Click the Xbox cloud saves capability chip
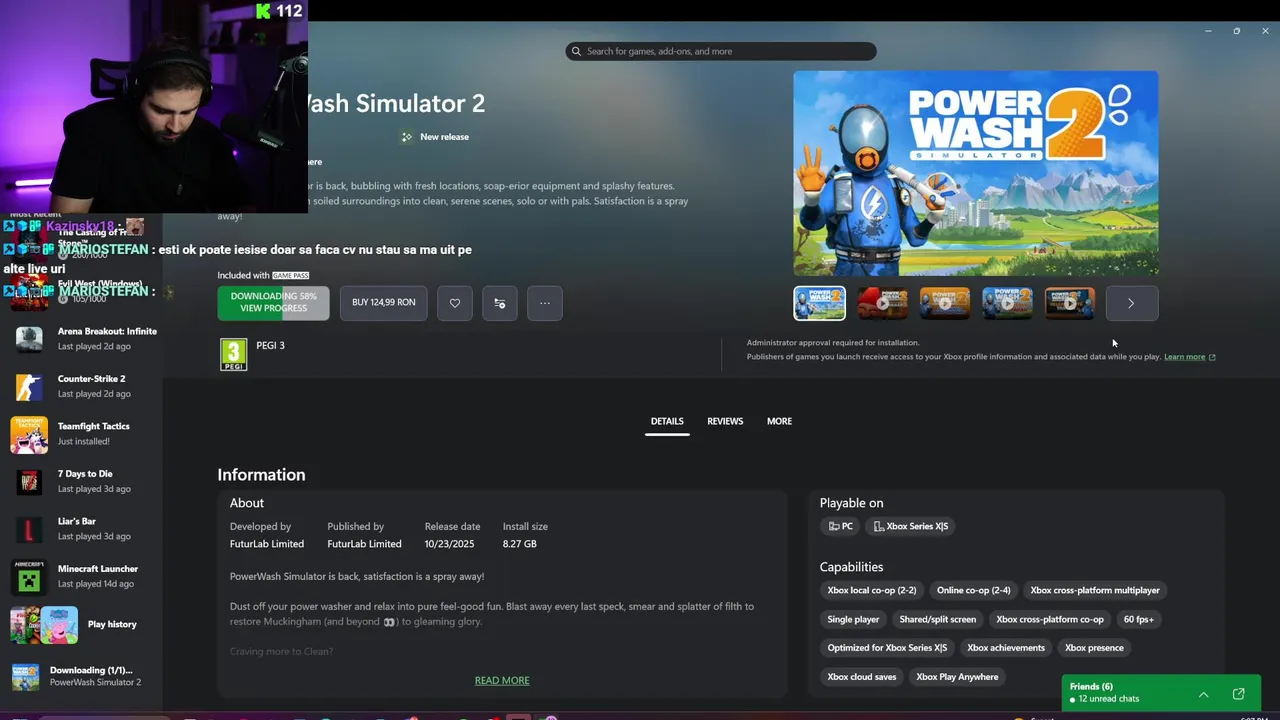This screenshot has width=1280, height=720. [862, 677]
